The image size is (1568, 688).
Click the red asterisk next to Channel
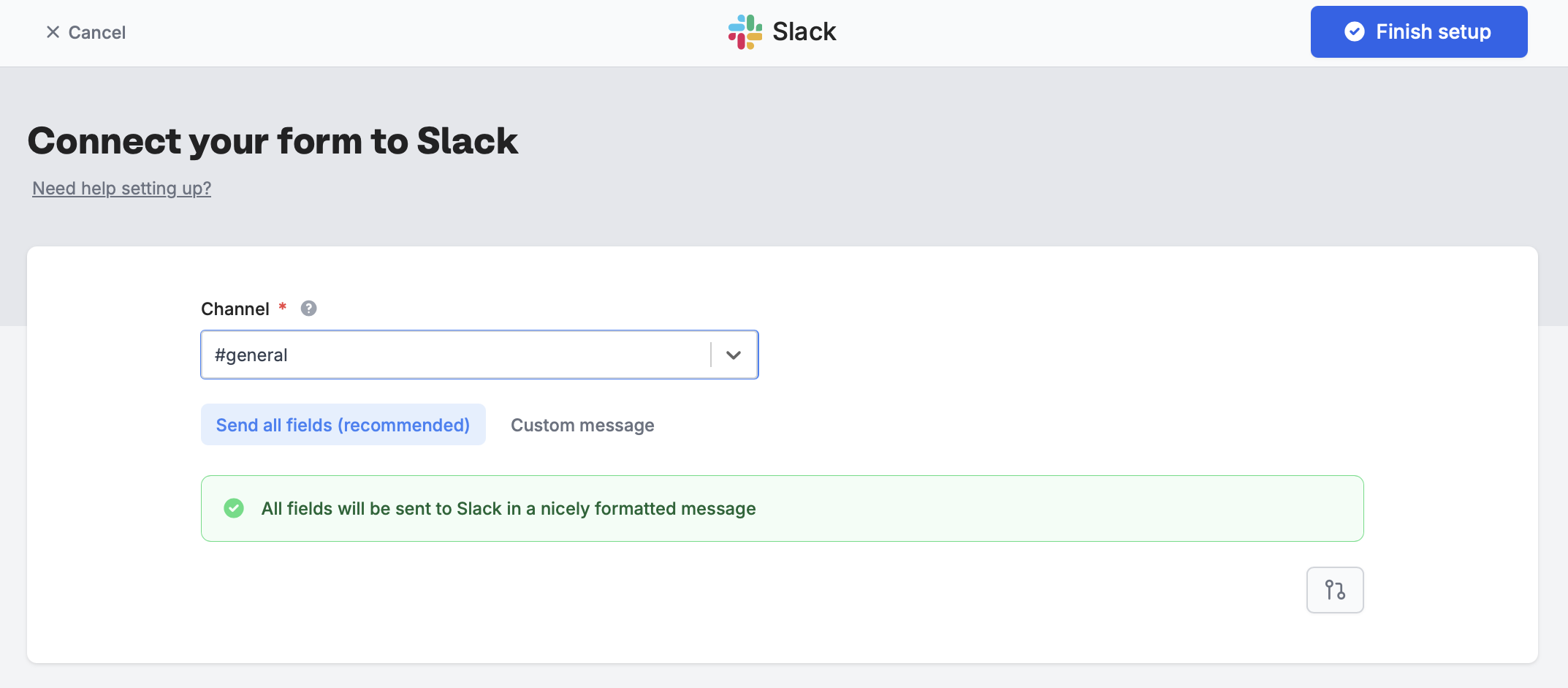pyautogui.click(x=282, y=307)
